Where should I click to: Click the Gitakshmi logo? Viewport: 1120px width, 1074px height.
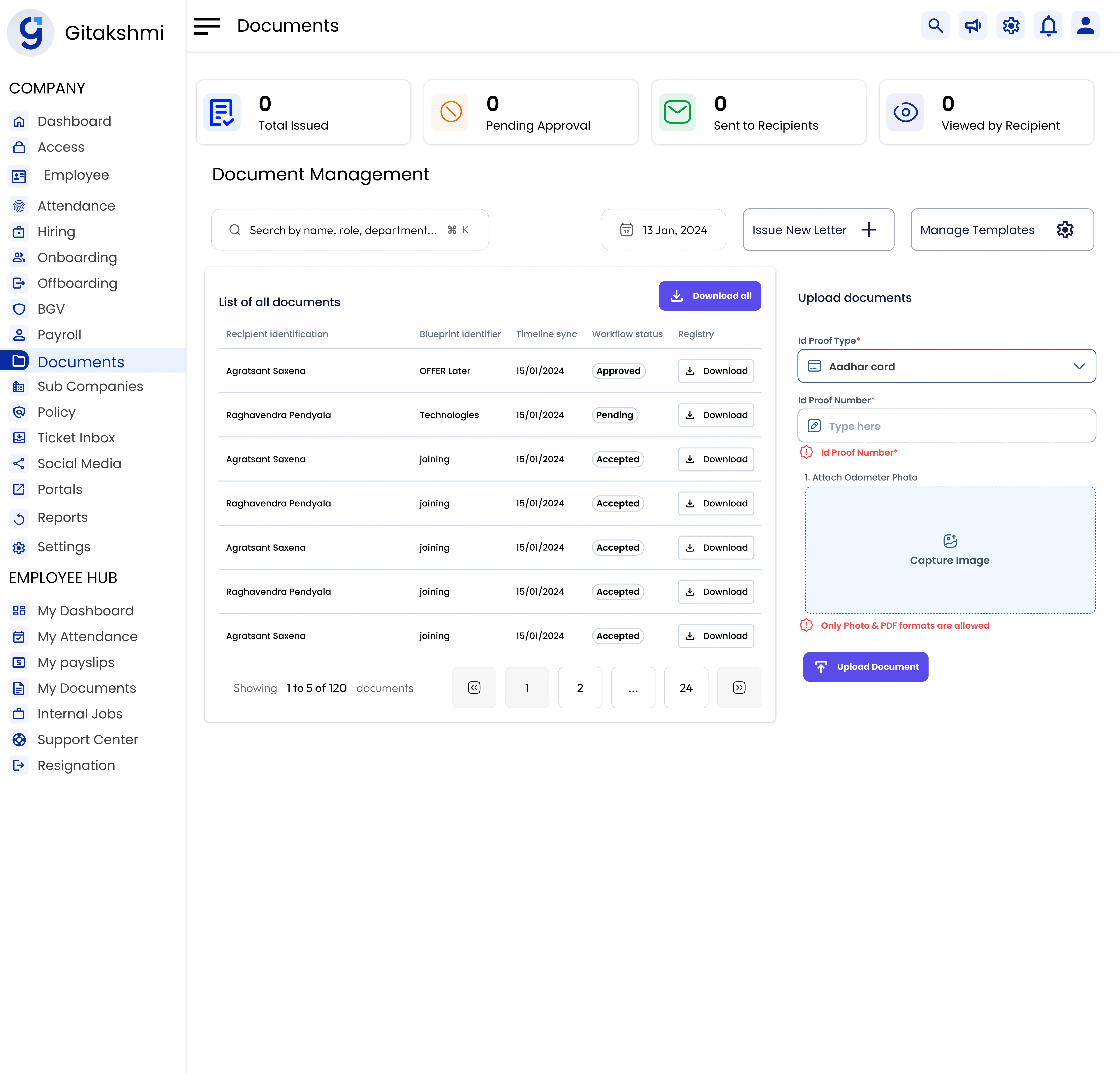(x=31, y=33)
